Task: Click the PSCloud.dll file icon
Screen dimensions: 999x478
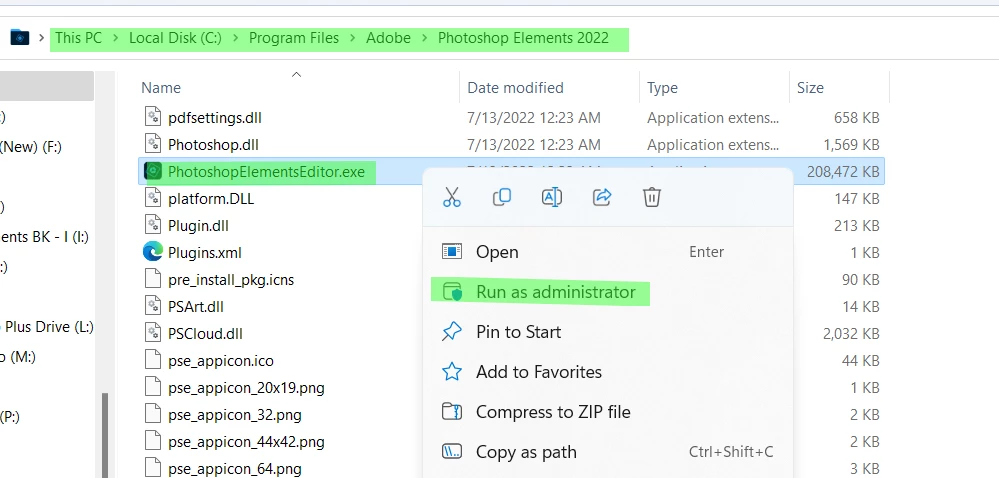Action: click(153, 333)
